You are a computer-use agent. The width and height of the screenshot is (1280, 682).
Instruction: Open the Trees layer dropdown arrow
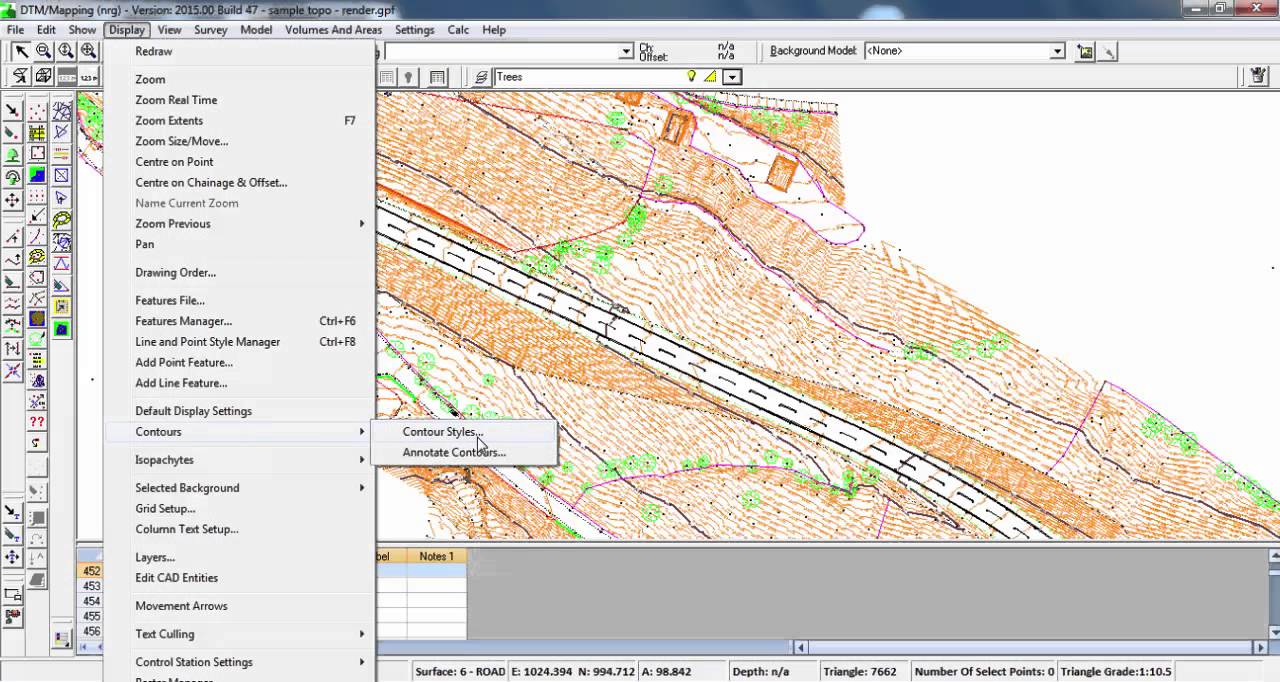click(733, 77)
